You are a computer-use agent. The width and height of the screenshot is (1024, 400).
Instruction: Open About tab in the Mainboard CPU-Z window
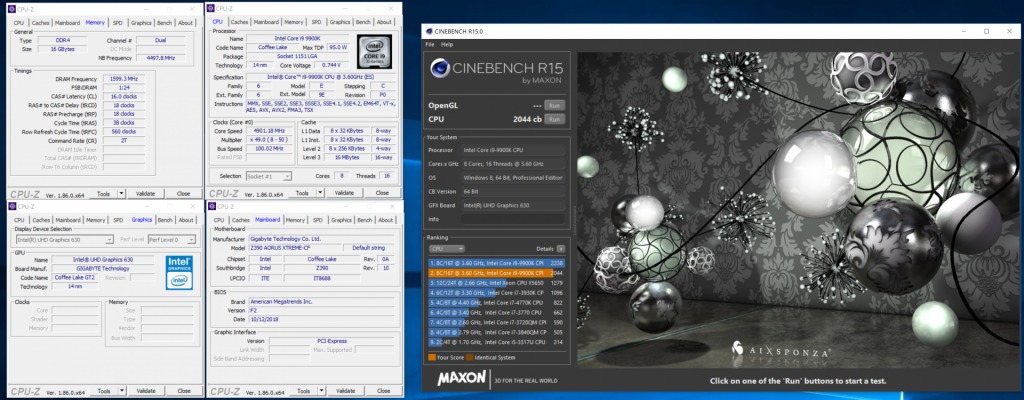pos(385,220)
